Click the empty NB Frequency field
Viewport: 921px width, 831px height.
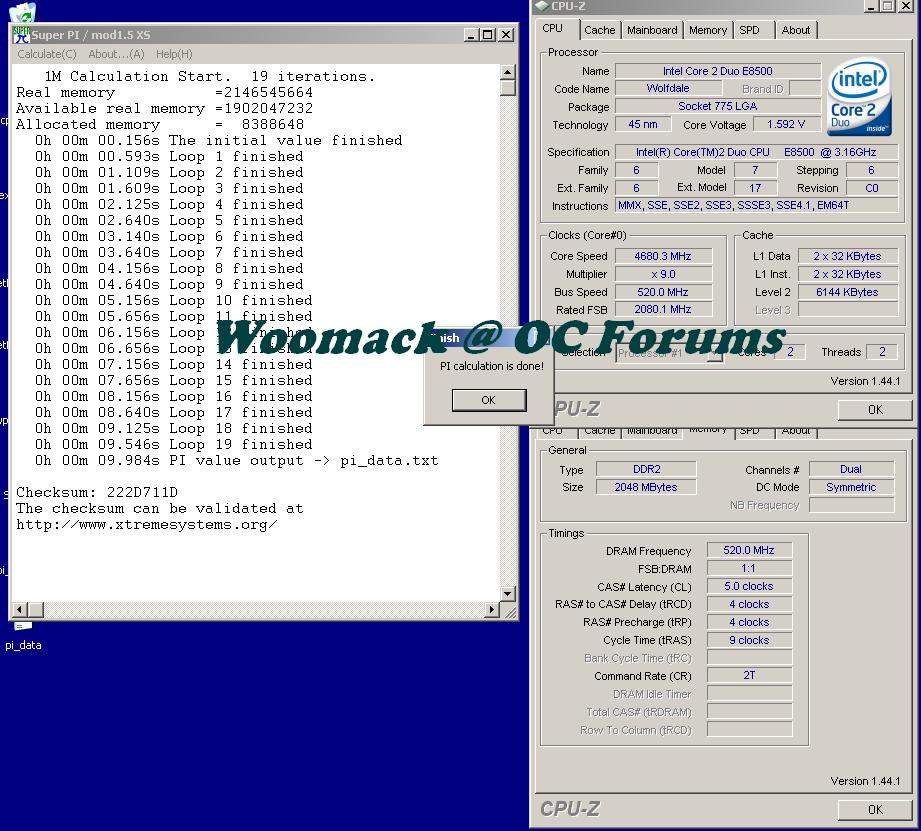(x=851, y=505)
